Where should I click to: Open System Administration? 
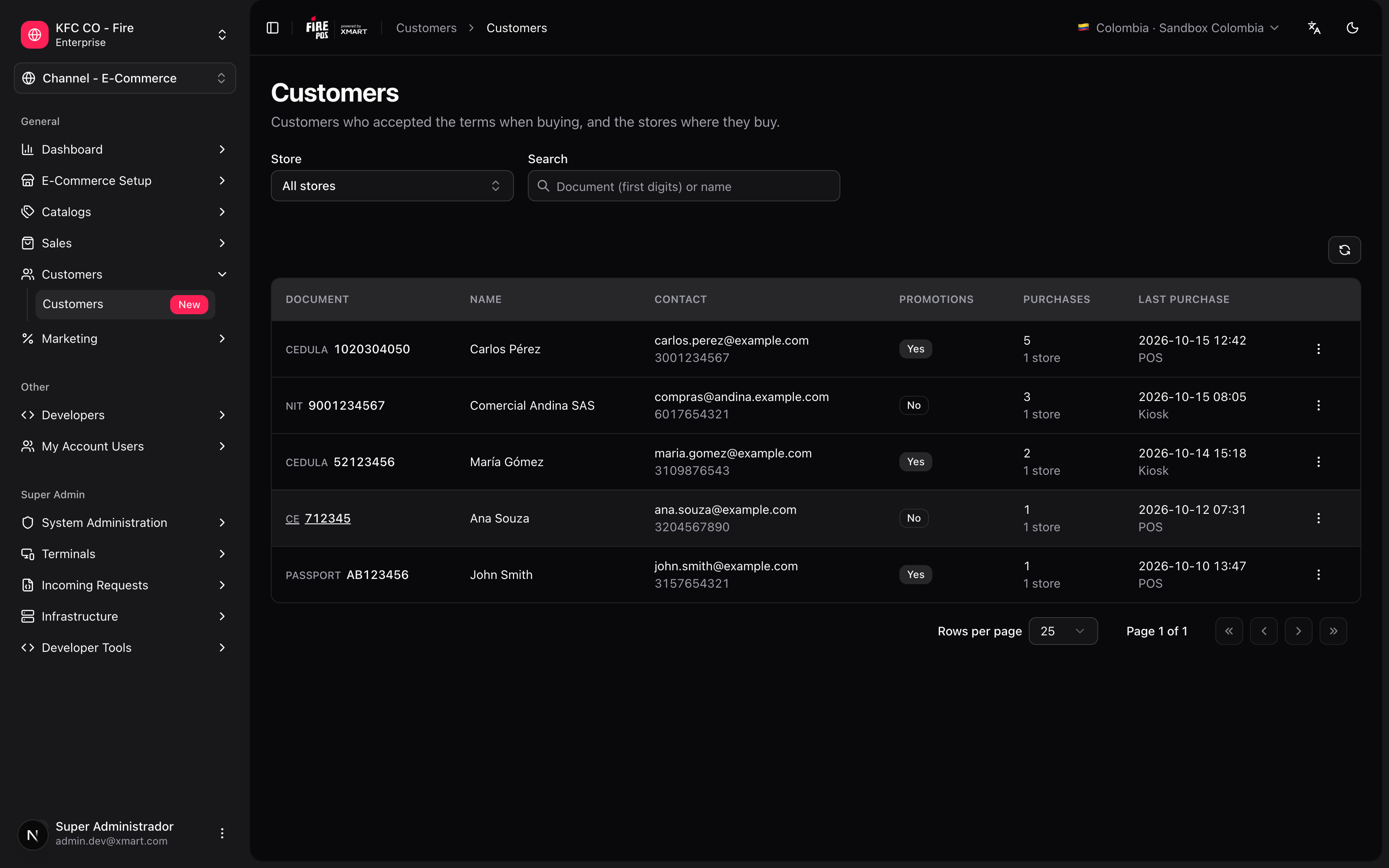coord(125,523)
